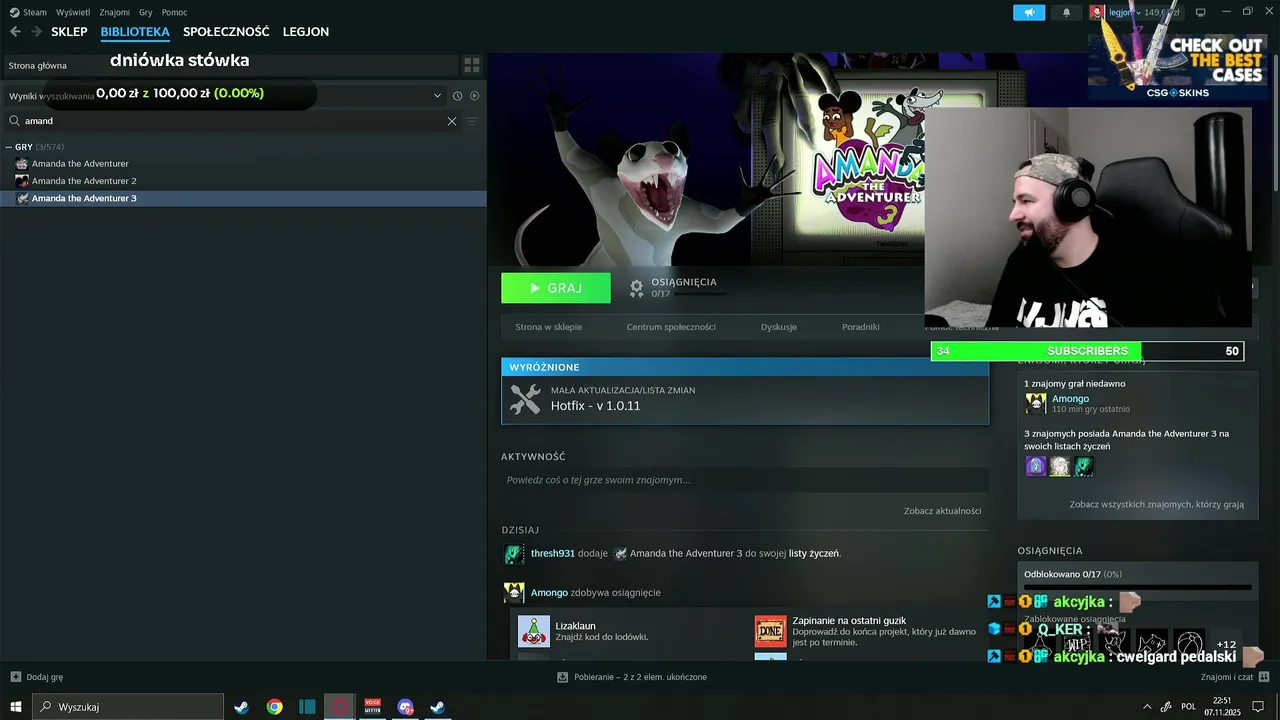
Task: Open second wishlist friend avatar
Action: point(1060,466)
